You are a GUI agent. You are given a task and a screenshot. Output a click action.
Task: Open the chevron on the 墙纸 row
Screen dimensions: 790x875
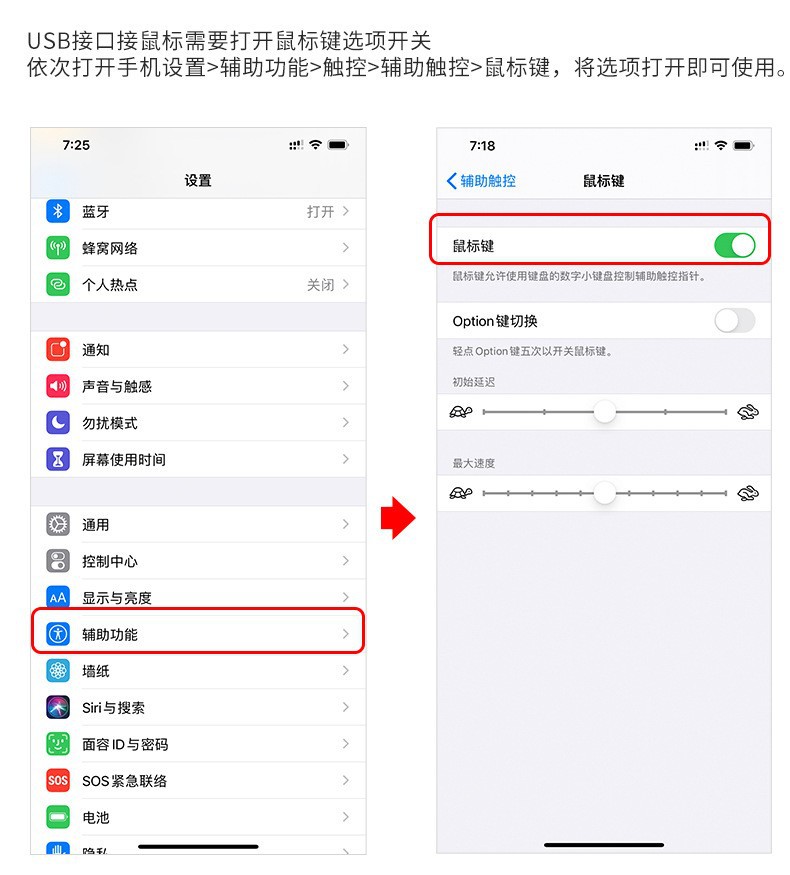tap(346, 671)
